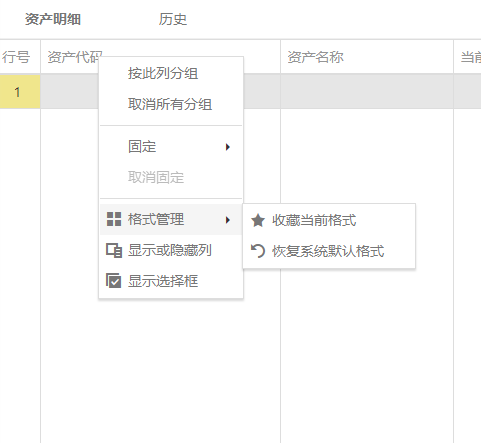This screenshot has width=481, height=443.
Task: Choose 取消所有分组 menu entry
Action: [x=171, y=104]
